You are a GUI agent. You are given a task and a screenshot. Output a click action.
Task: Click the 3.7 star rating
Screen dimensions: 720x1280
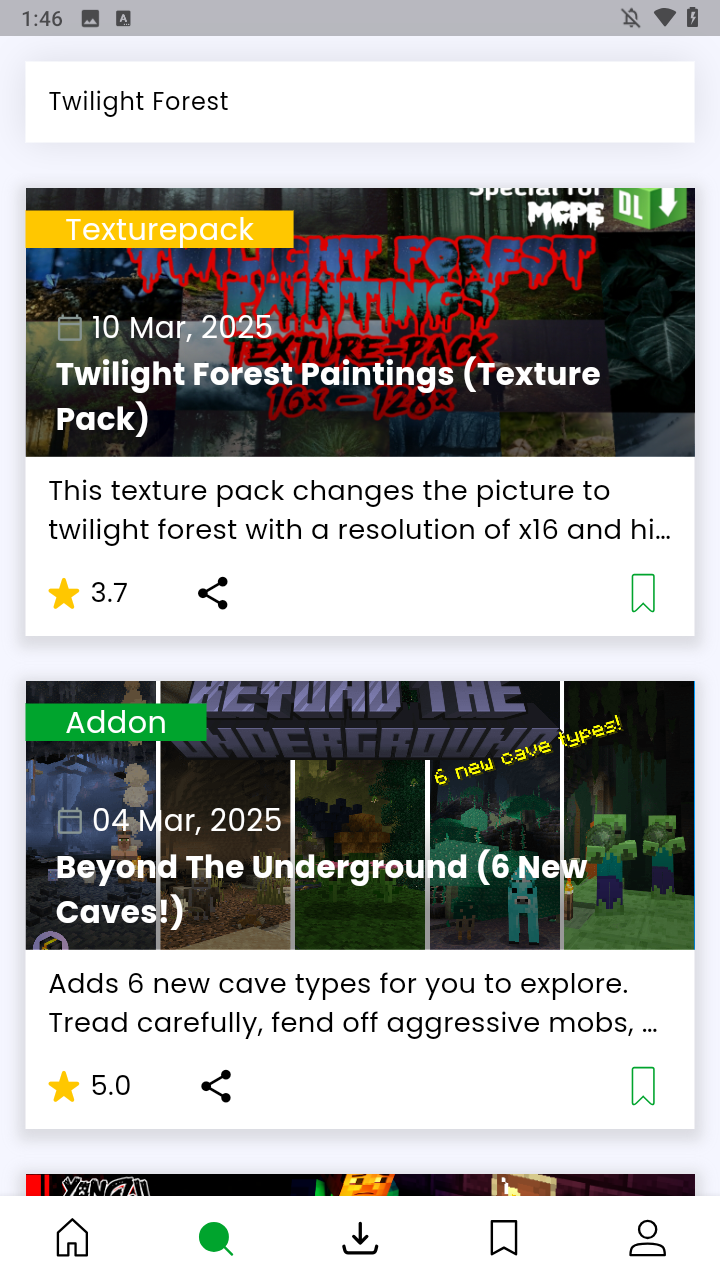[88, 593]
